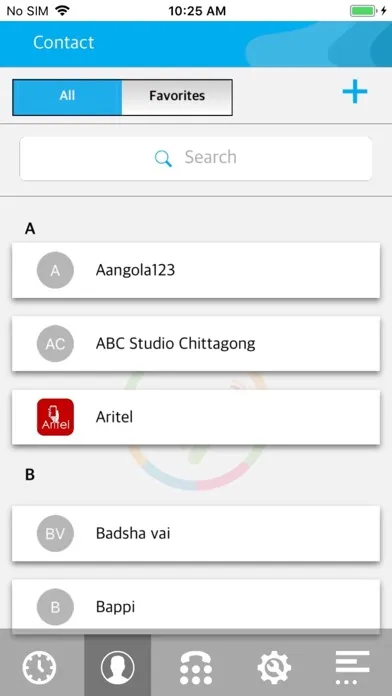Open the Bappi contact row

point(196,604)
